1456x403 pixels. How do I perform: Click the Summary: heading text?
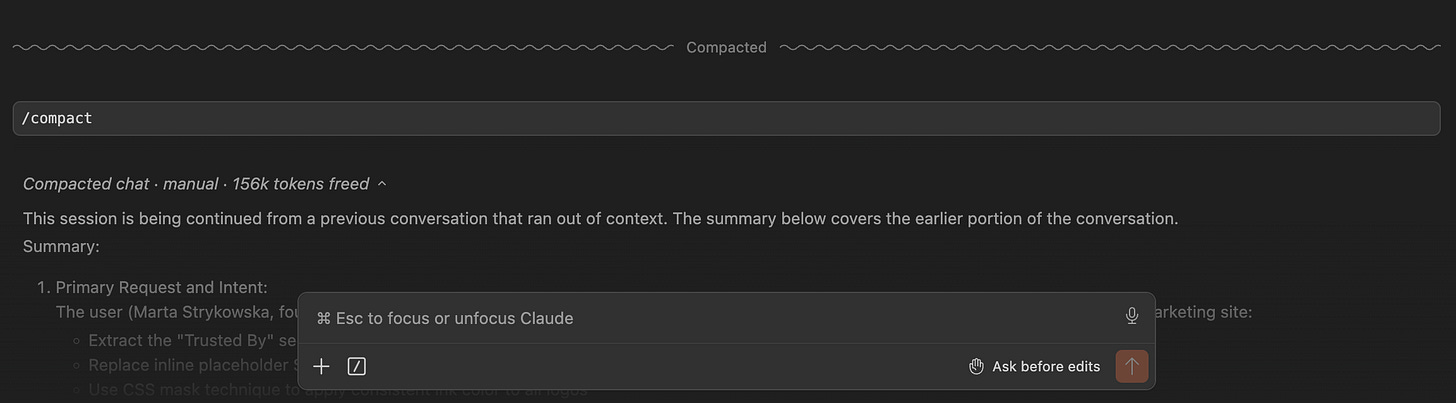click(61, 246)
